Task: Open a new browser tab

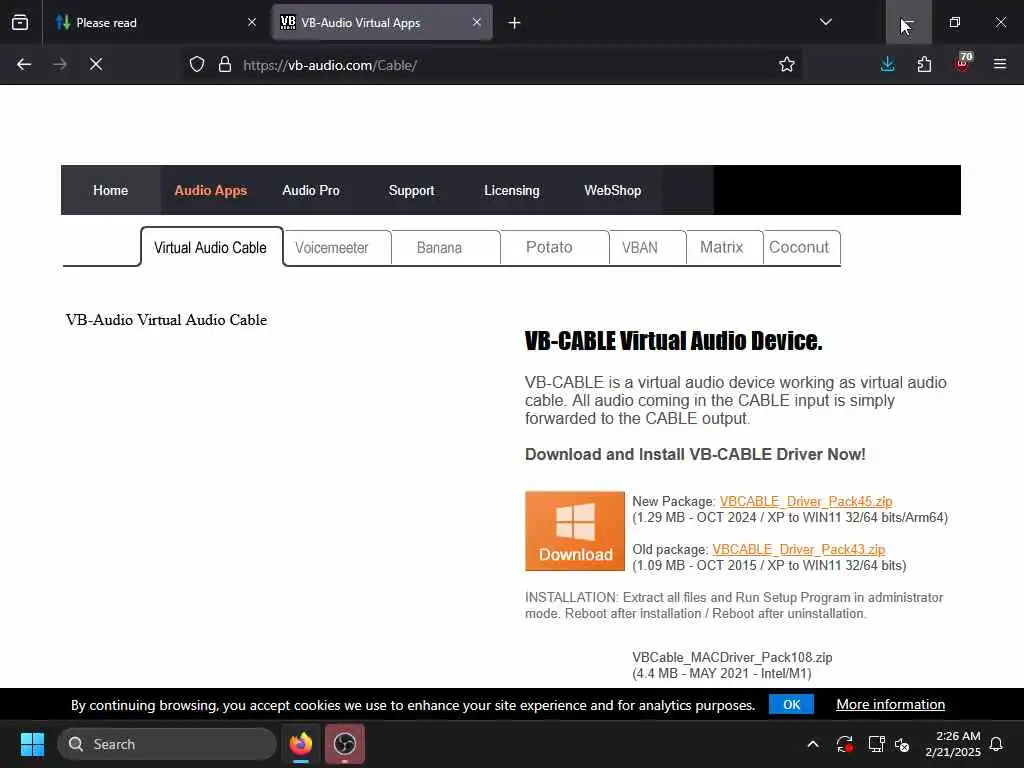Action: [x=515, y=23]
